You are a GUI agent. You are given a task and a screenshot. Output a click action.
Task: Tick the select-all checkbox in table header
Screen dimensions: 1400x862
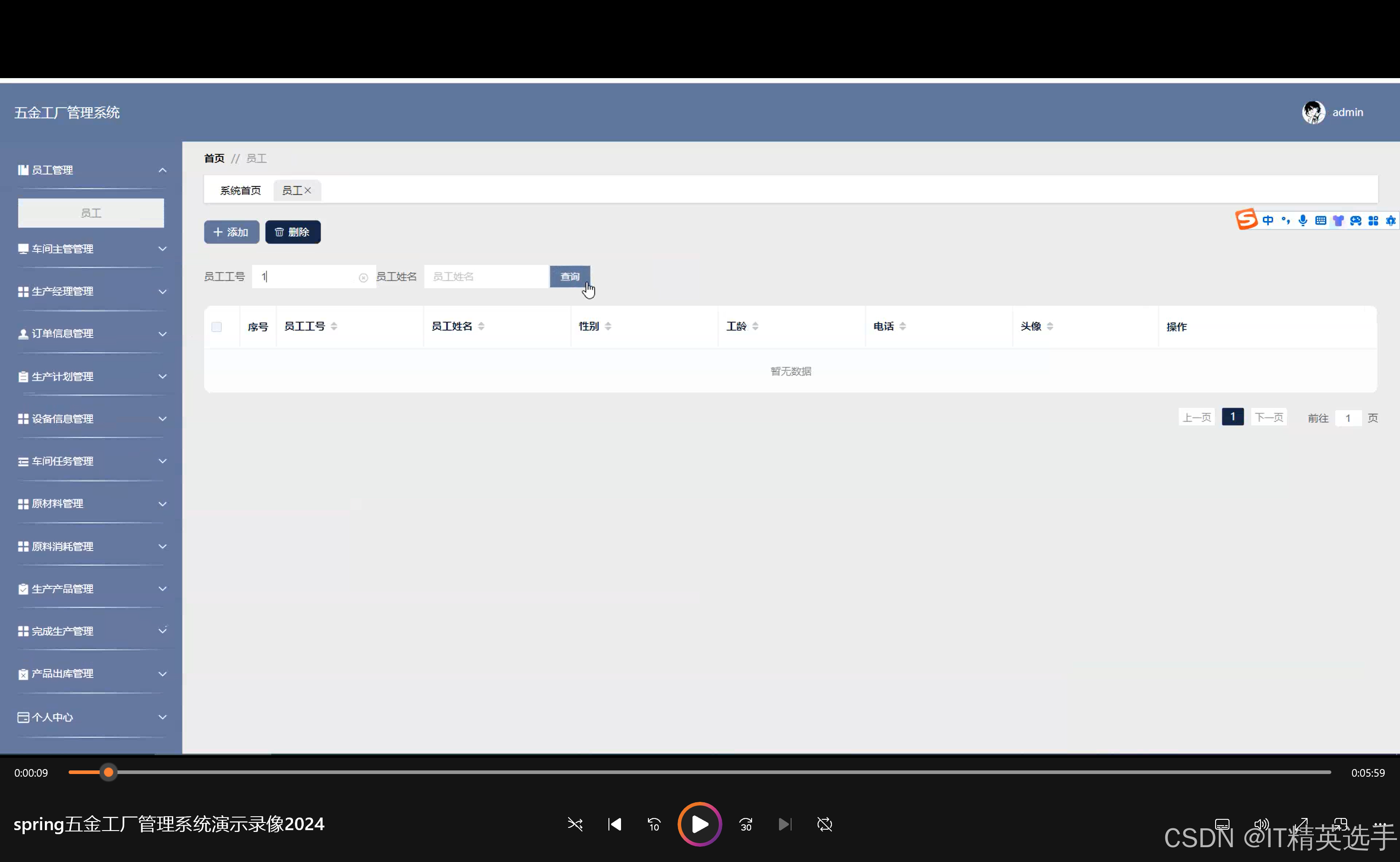click(x=217, y=327)
